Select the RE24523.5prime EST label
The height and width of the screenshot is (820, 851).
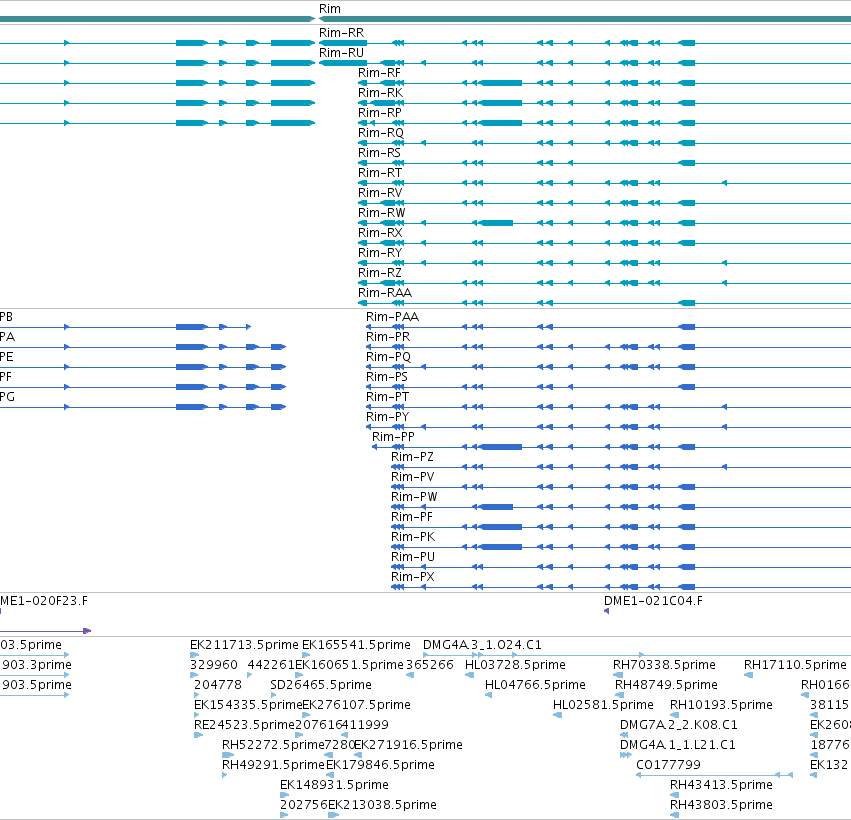(244, 725)
